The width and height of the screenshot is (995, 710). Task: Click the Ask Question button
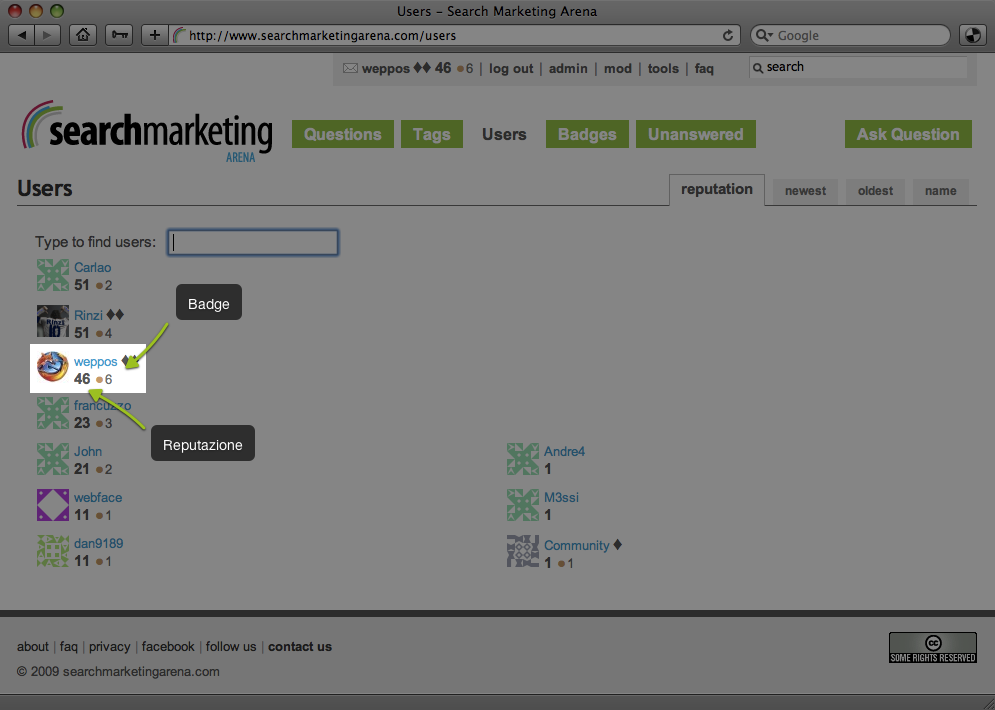pyautogui.click(x=908, y=134)
